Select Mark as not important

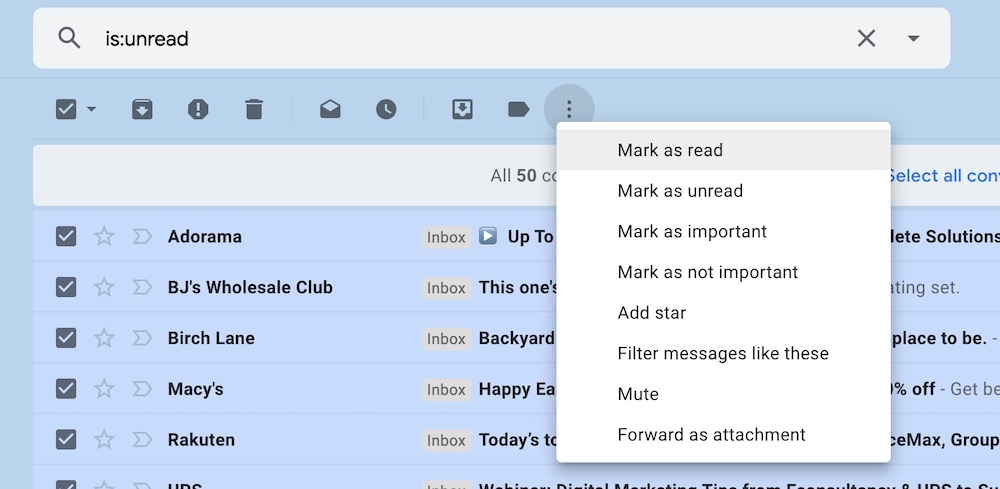click(x=723, y=272)
